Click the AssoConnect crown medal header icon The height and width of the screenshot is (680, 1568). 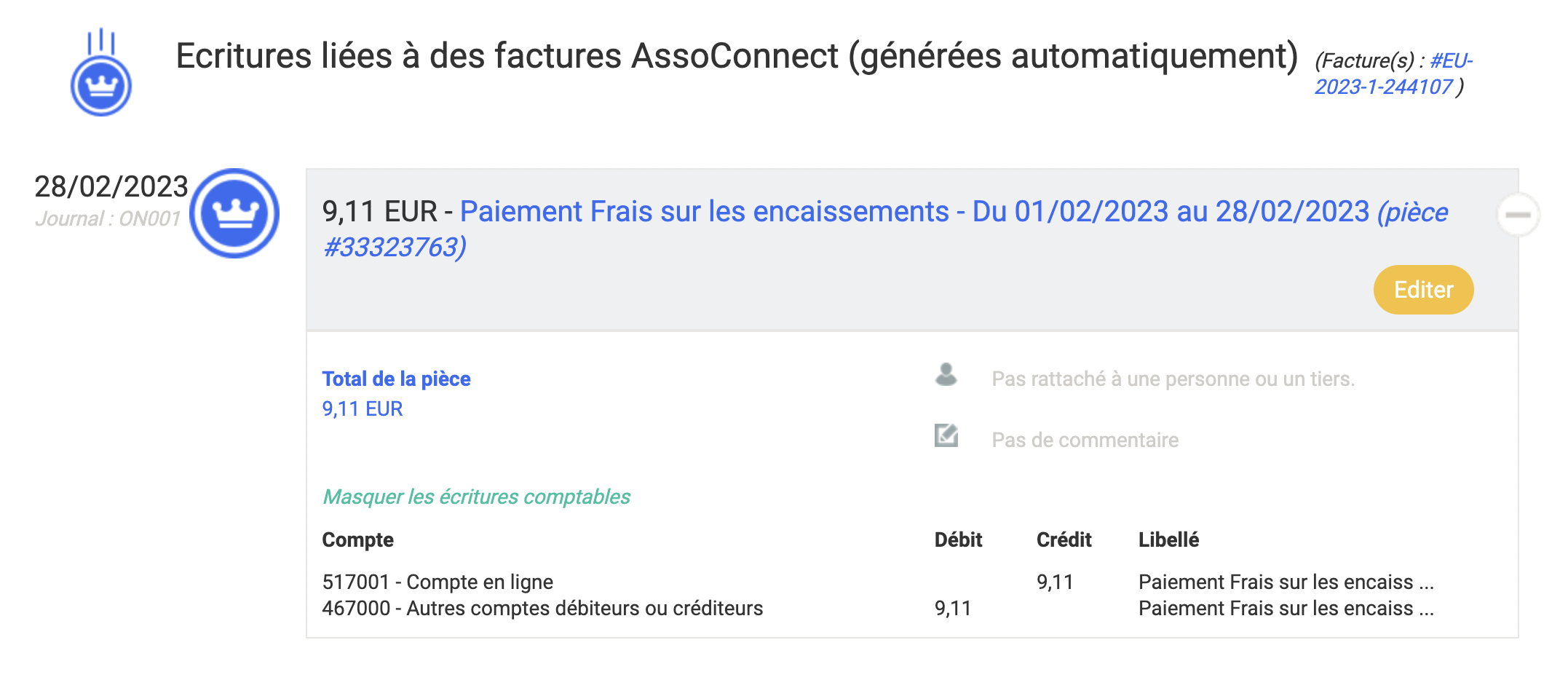coord(101,72)
